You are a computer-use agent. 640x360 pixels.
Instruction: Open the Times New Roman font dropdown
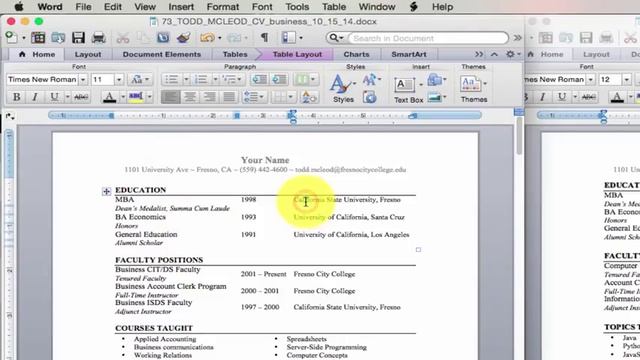tap(83, 80)
